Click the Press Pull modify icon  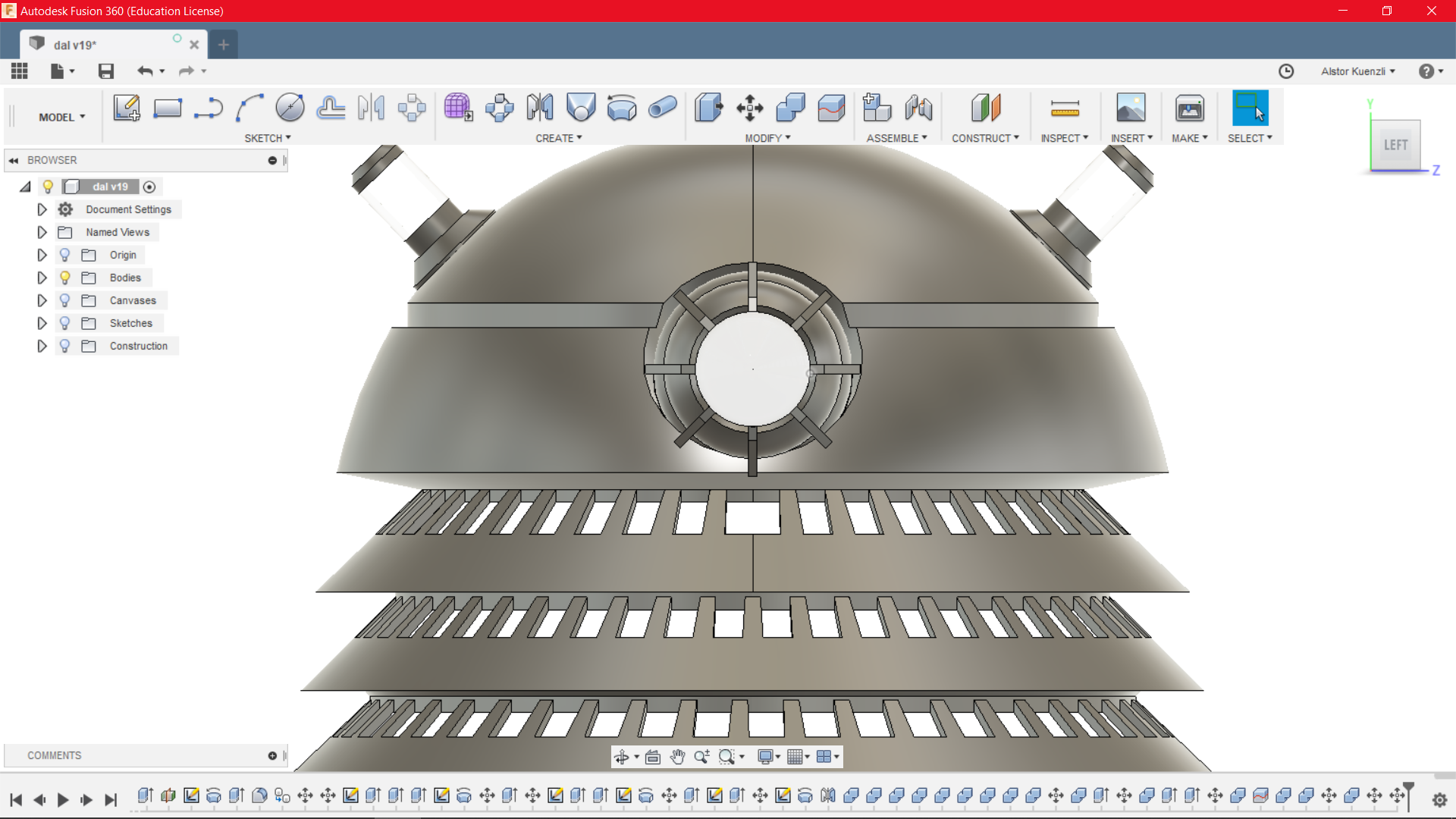709,108
